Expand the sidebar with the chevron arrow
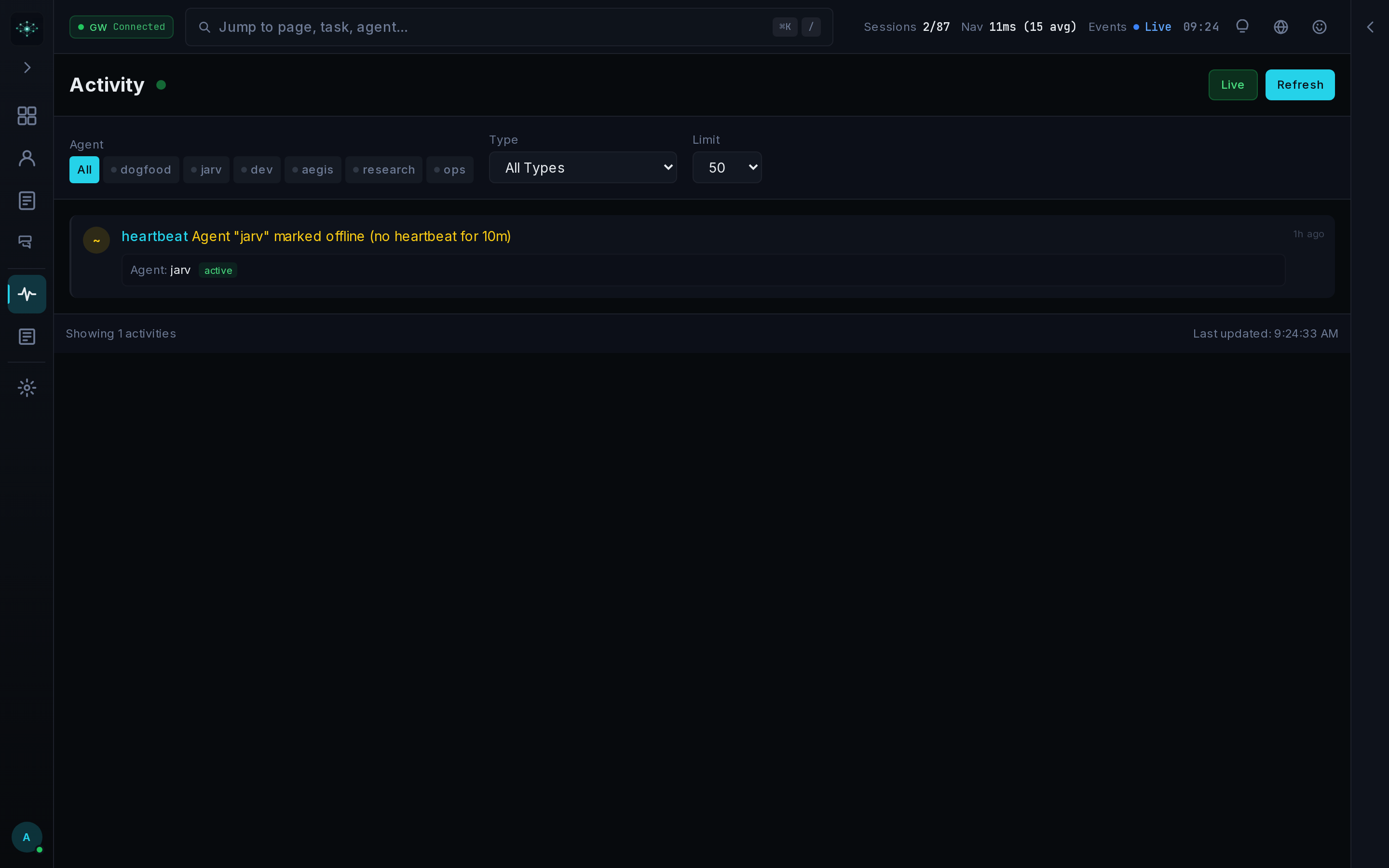 click(x=27, y=67)
